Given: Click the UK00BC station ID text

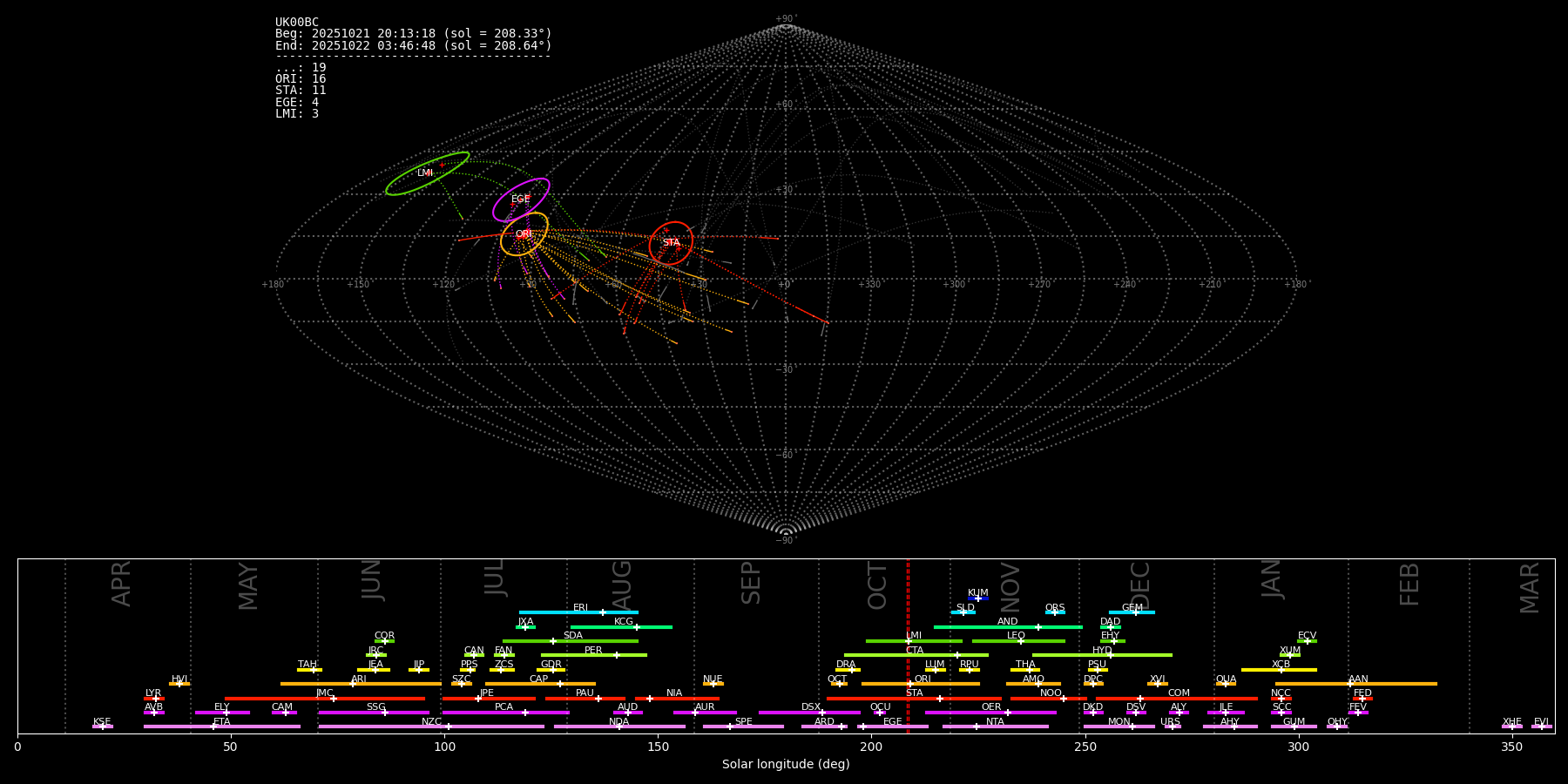Looking at the screenshot, I should coord(297,23).
